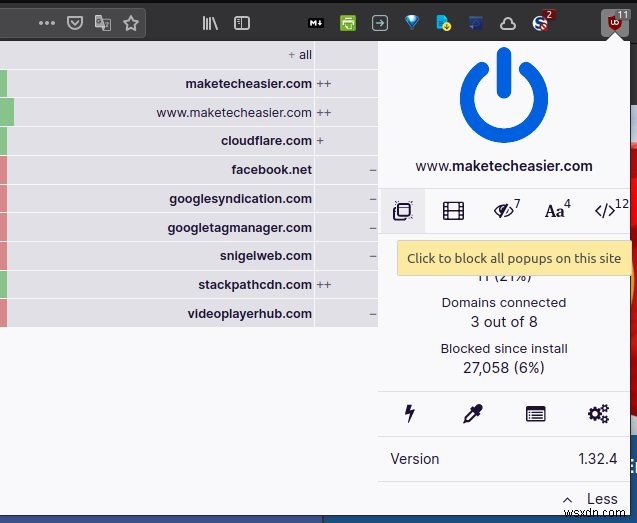
Task: Click the 'Blocked since install' label
Action: [504, 349]
